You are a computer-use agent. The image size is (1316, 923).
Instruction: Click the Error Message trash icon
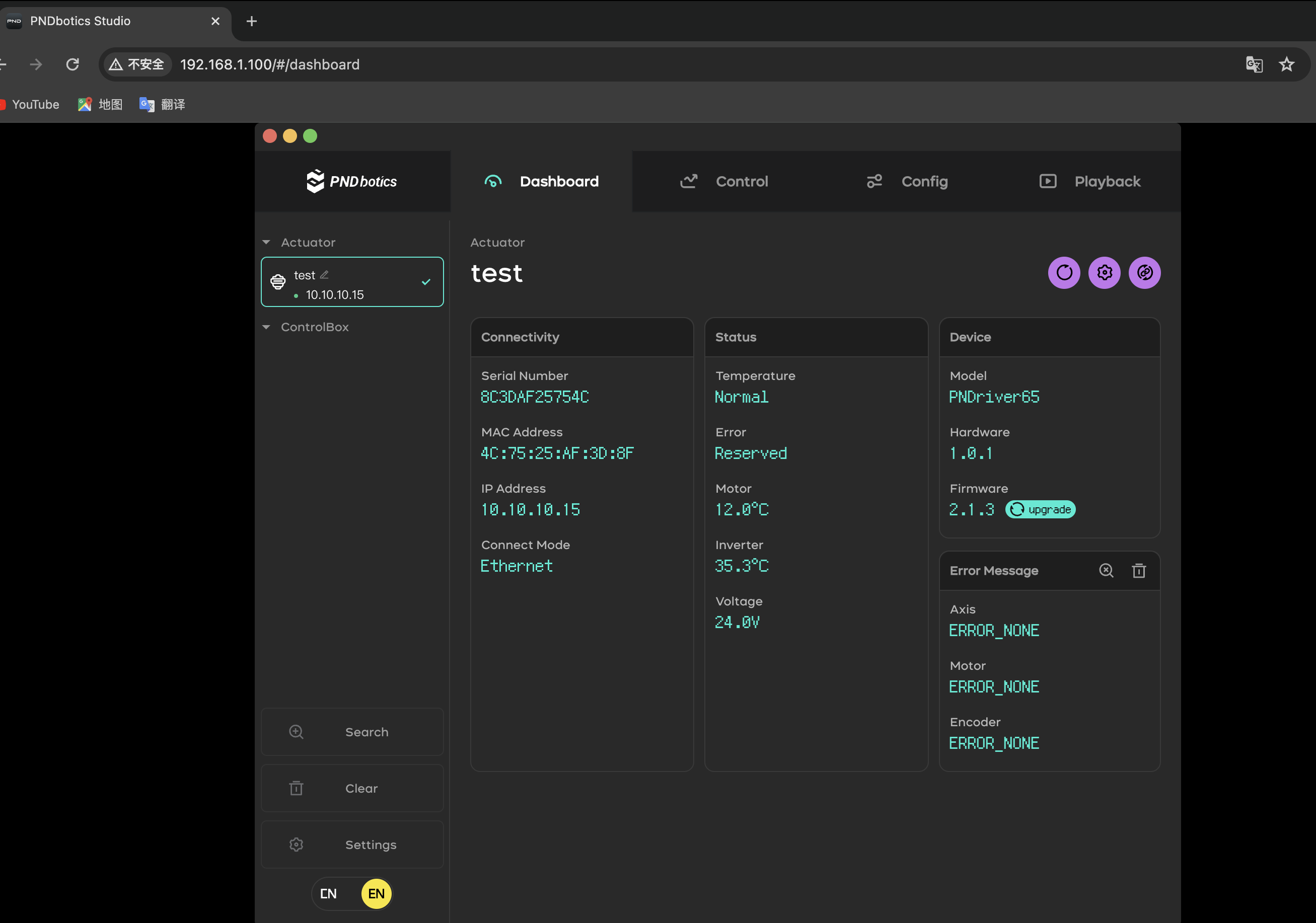pyautogui.click(x=1139, y=571)
